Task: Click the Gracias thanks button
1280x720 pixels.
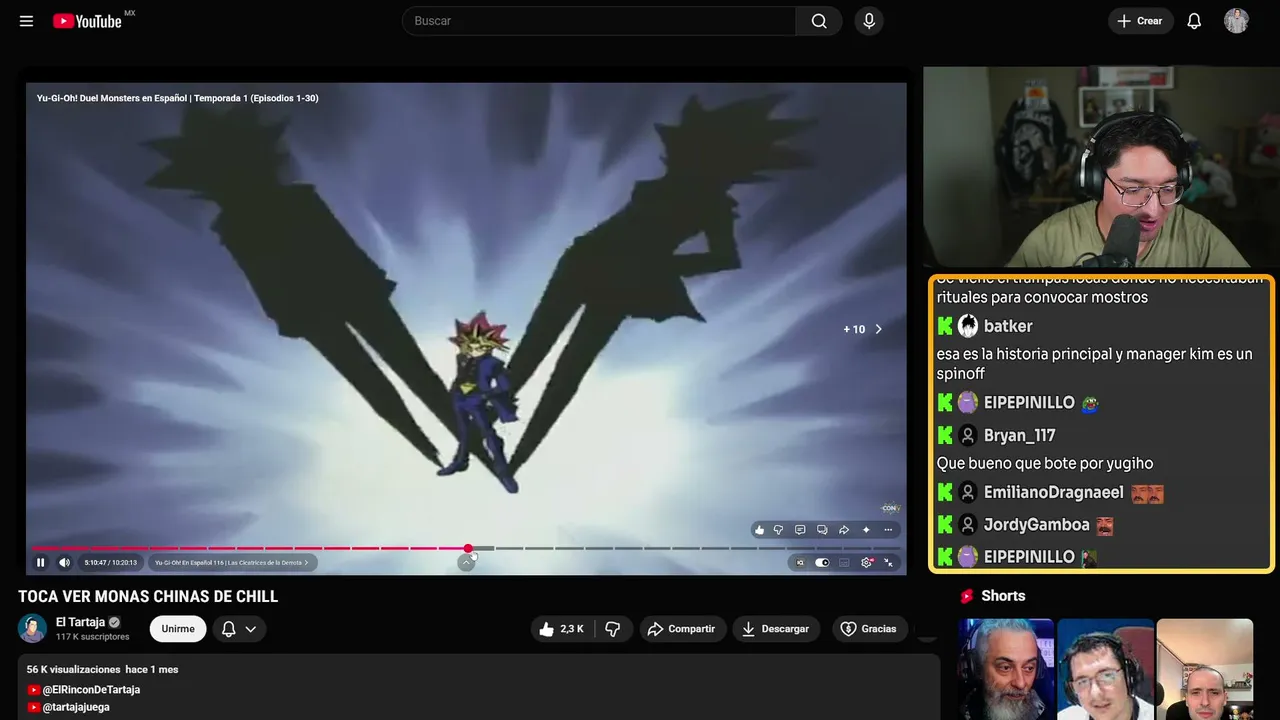Action: click(869, 629)
